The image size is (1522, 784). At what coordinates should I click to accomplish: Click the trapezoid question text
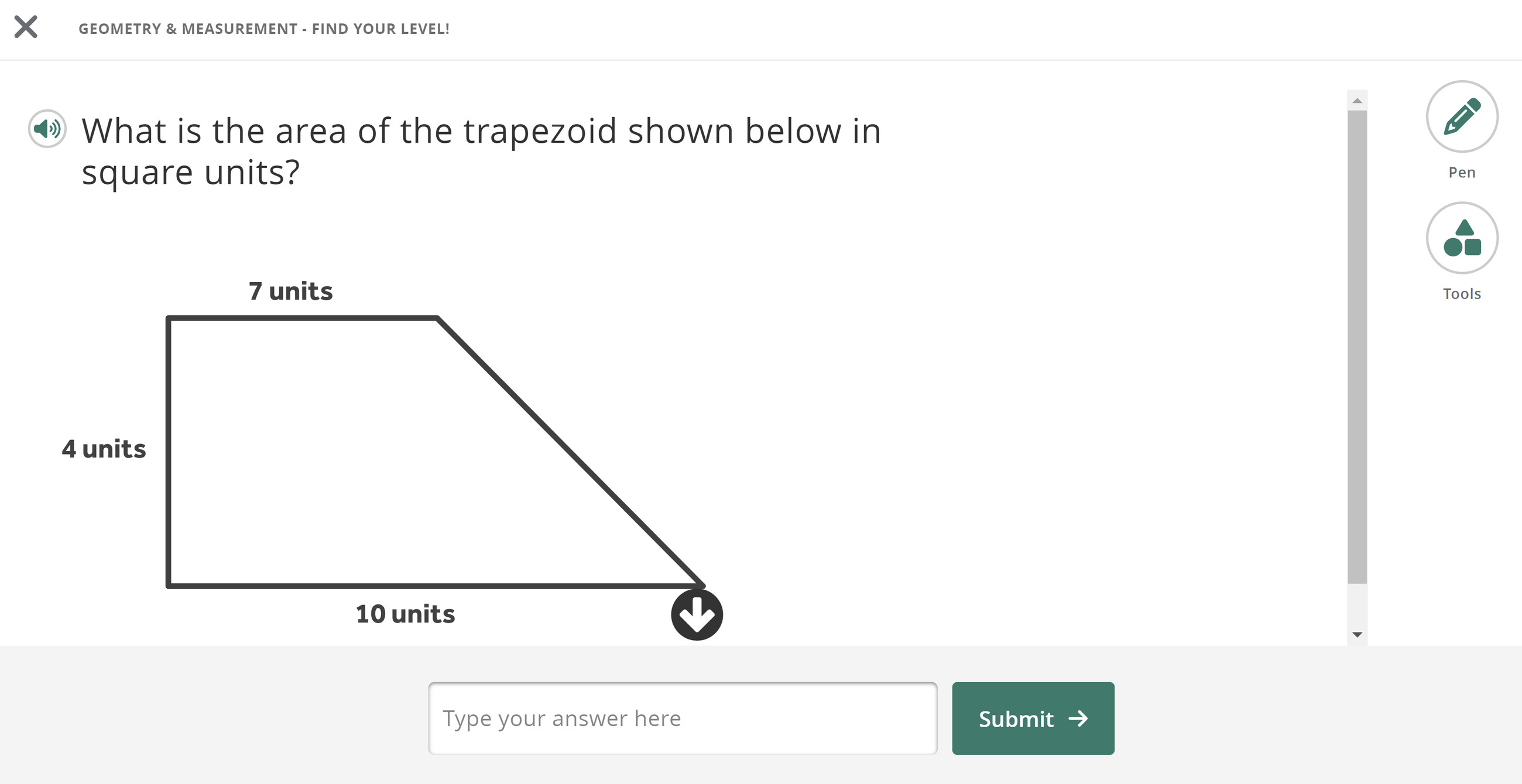tap(481, 151)
